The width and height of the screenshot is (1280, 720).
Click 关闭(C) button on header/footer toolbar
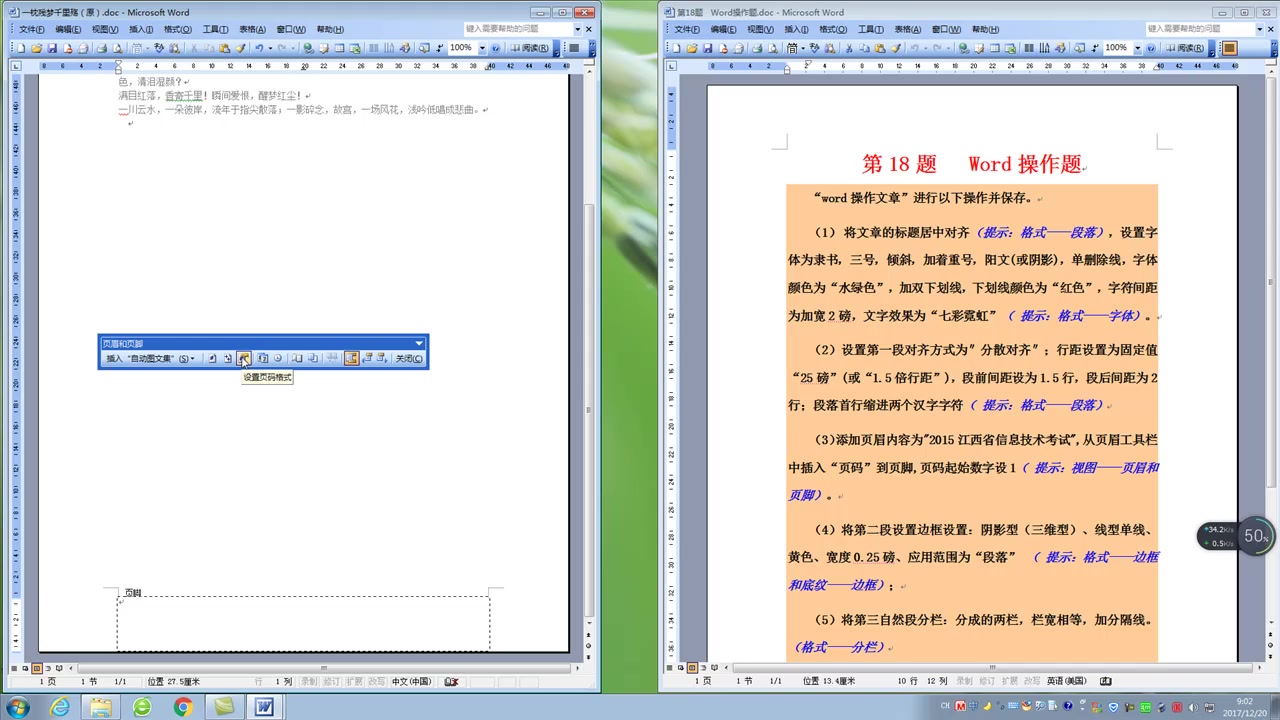409,358
